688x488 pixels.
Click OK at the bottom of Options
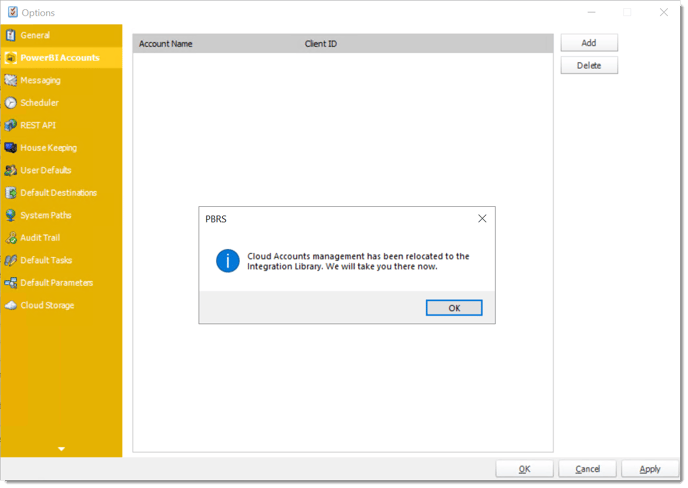(x=524, y=469)
